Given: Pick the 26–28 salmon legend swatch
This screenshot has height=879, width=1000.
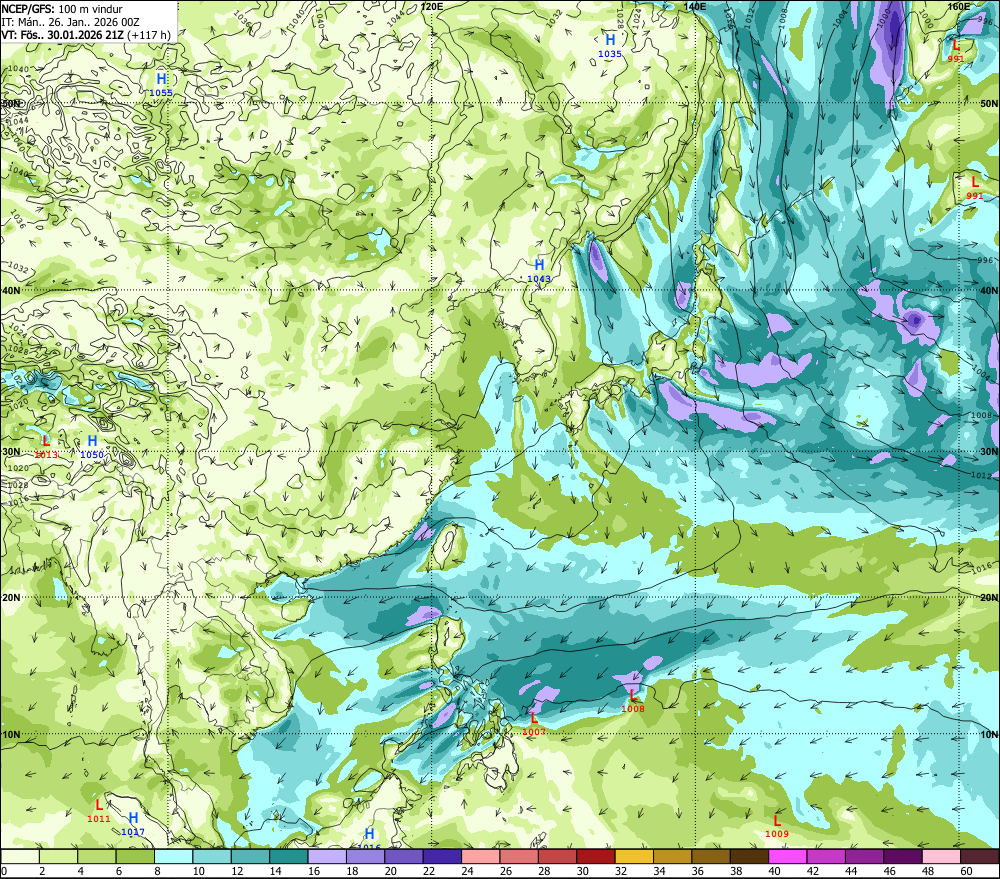Looking at the screenshot, I should pyautogui.click(x=519, y=856).
